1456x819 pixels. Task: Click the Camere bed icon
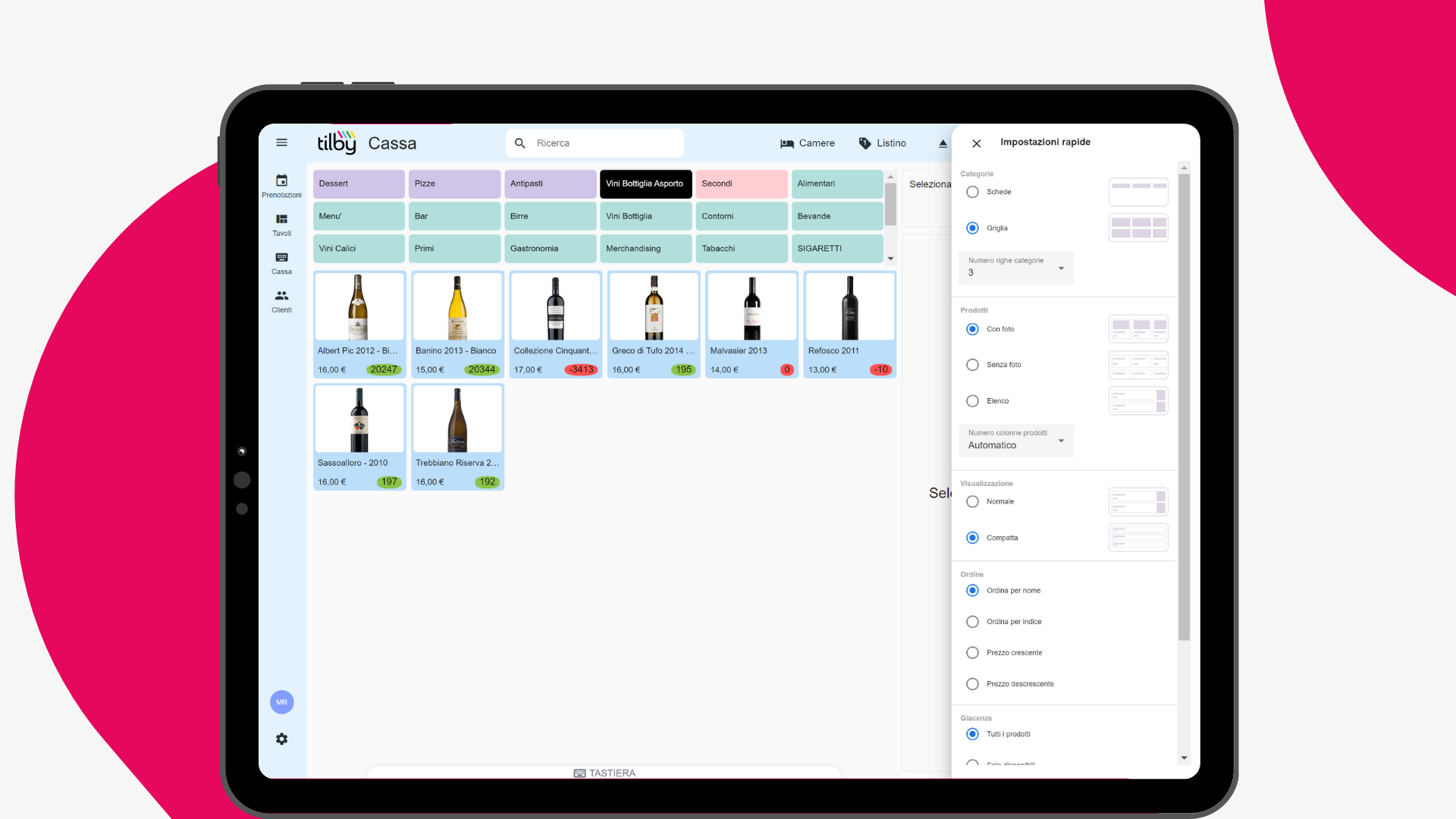point(787,143)
